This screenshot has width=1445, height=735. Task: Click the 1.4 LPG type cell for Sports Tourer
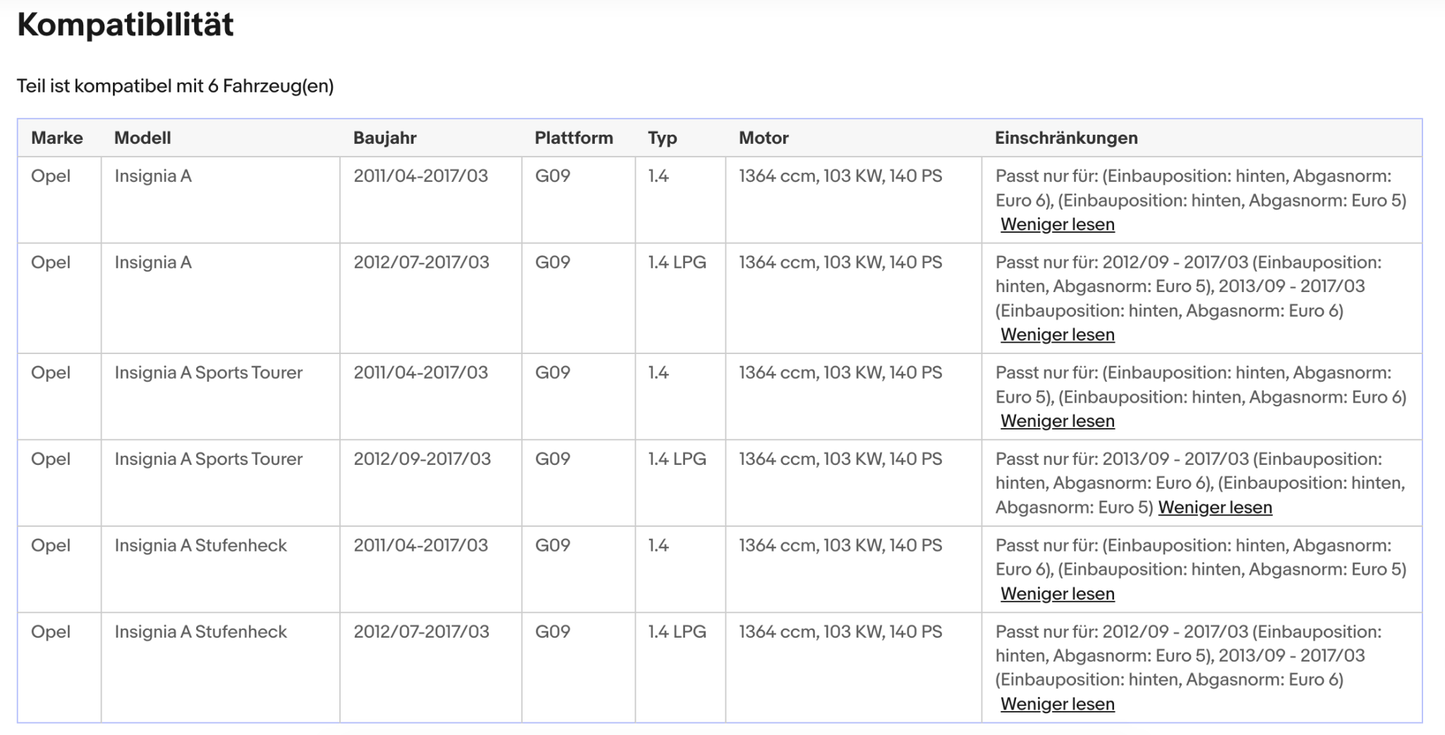click(x=677, y=459)
